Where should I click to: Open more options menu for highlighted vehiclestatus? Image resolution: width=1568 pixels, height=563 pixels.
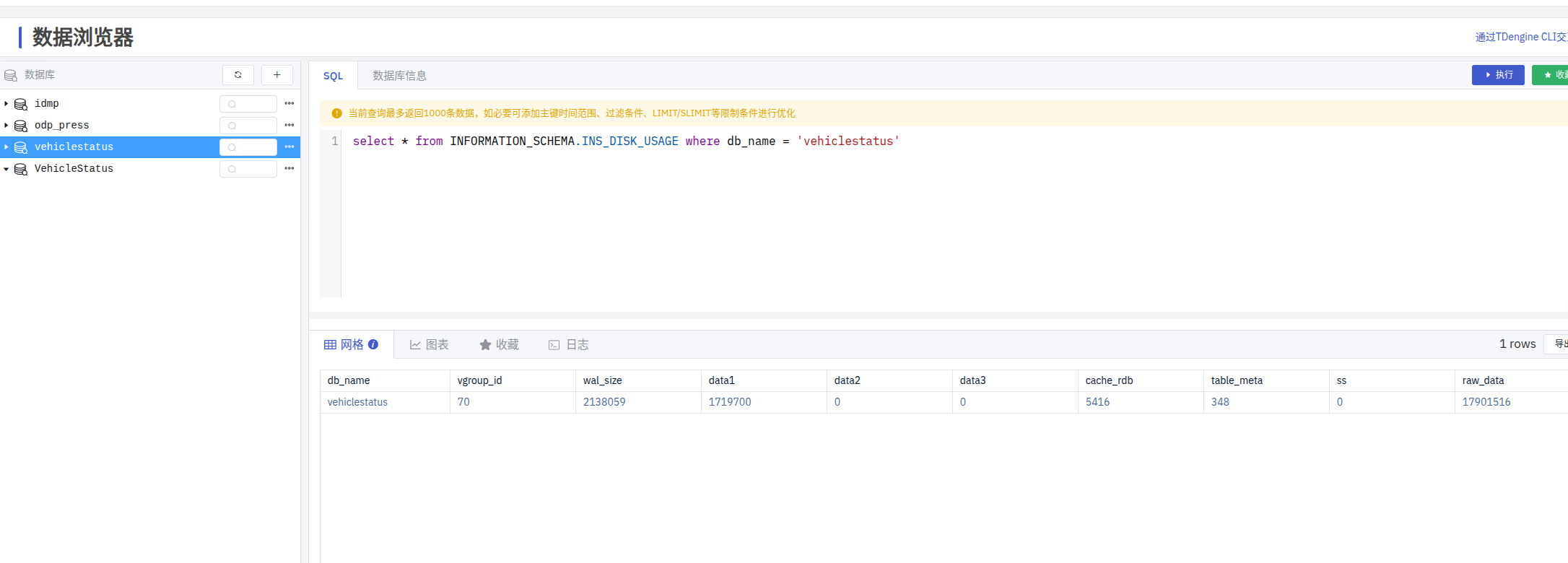(289, 147)
